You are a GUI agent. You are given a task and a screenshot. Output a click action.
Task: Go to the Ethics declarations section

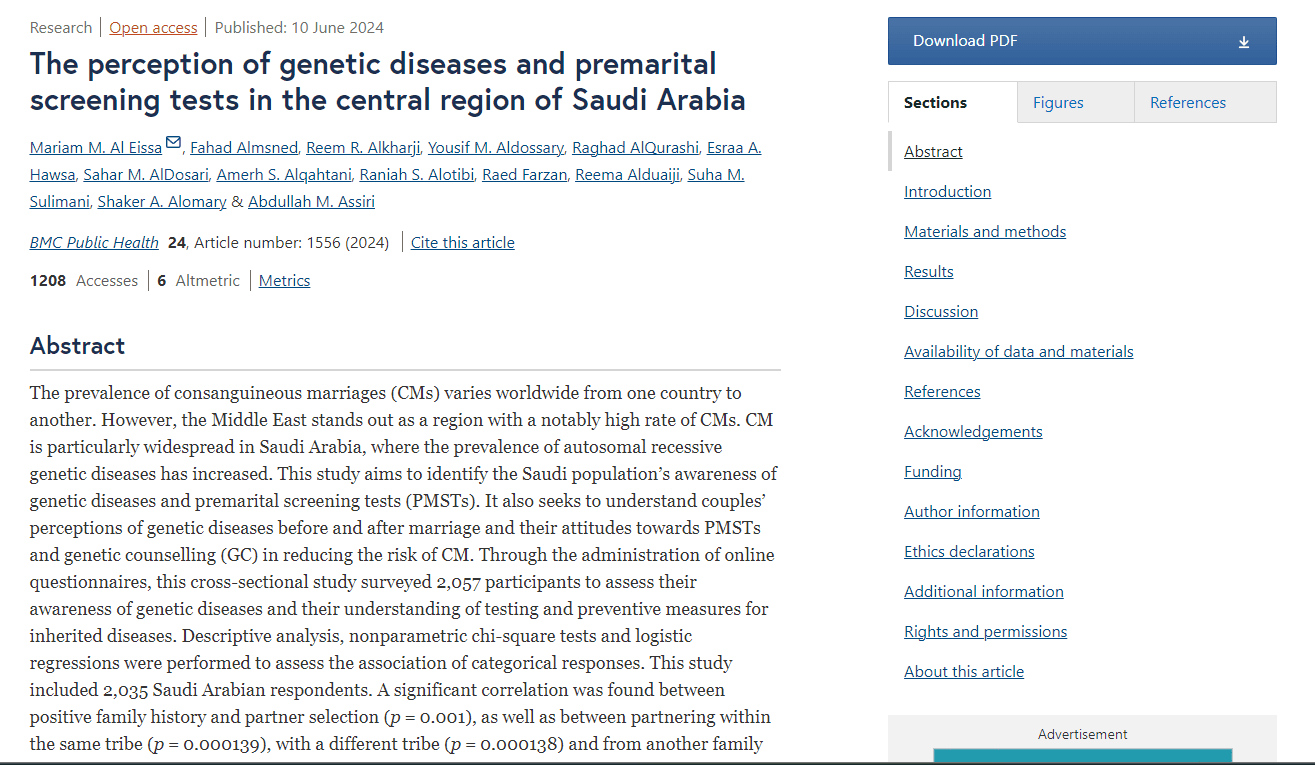click(x=968, y=552)
